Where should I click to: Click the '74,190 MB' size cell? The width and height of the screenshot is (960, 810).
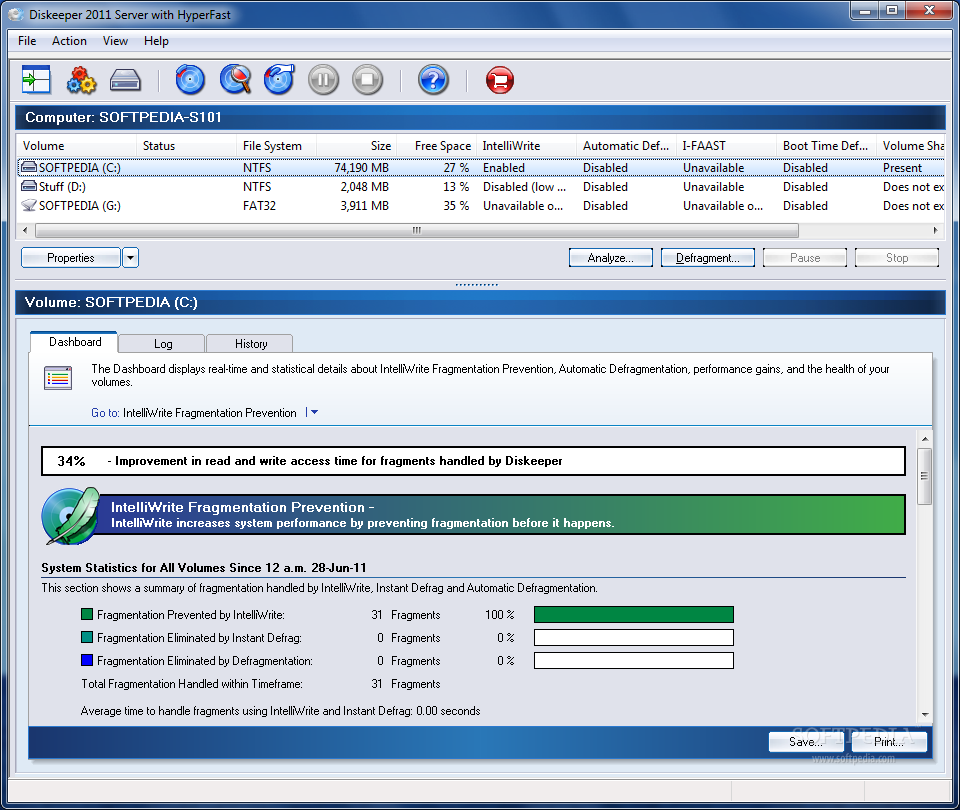tap(361, 168)
